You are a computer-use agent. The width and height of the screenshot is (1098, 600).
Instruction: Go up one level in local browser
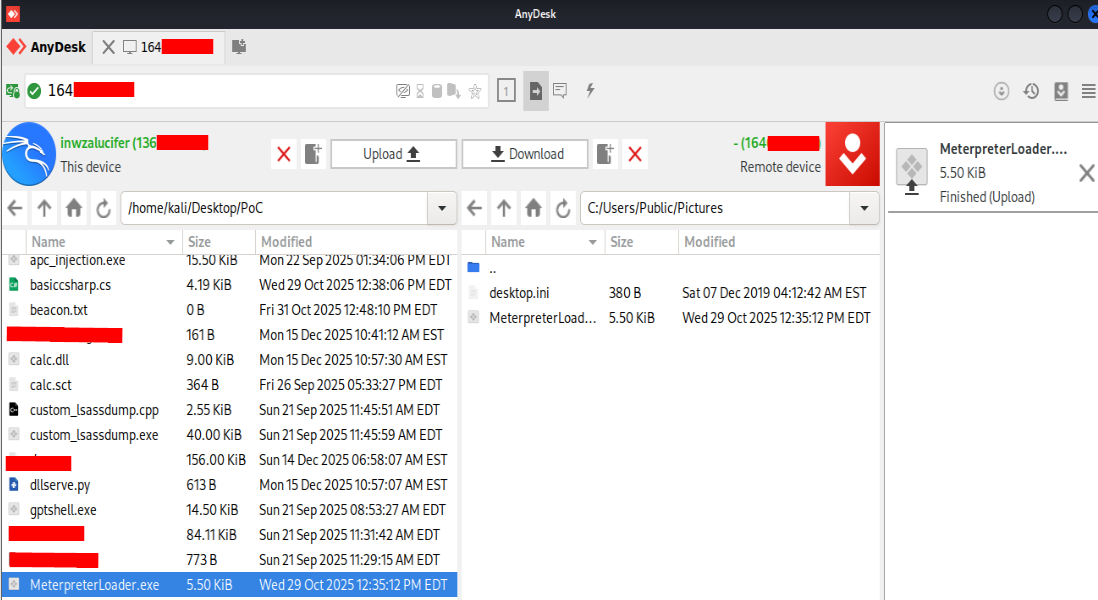pyautogui.click(x=44, y=208)
